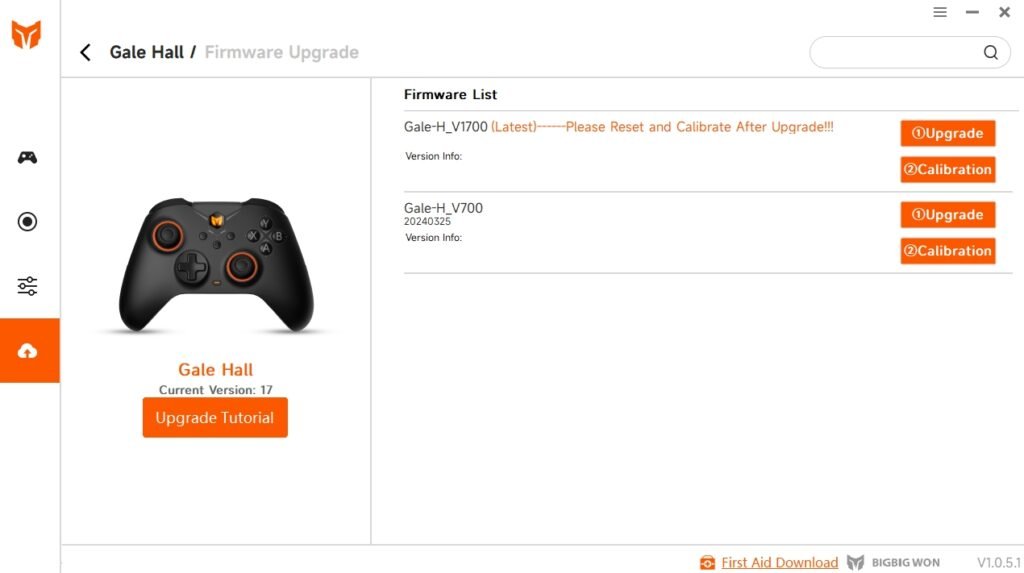Image resolution: width=1024 pixels, height=573 pixels.
Task: Click the BIGBIG WON footer logo
Action: coord(894,562)
